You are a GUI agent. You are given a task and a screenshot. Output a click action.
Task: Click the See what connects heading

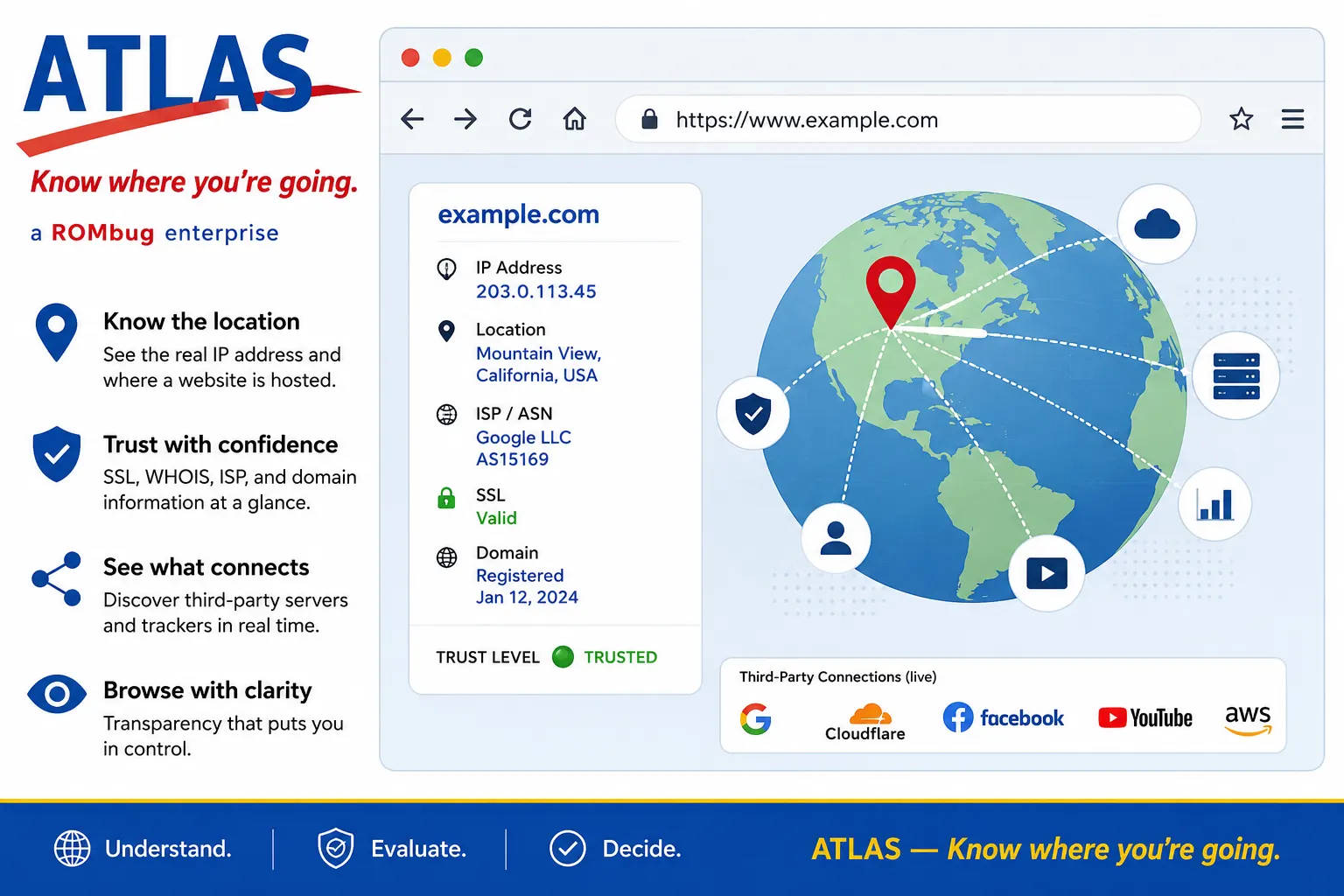click(206, 567)
